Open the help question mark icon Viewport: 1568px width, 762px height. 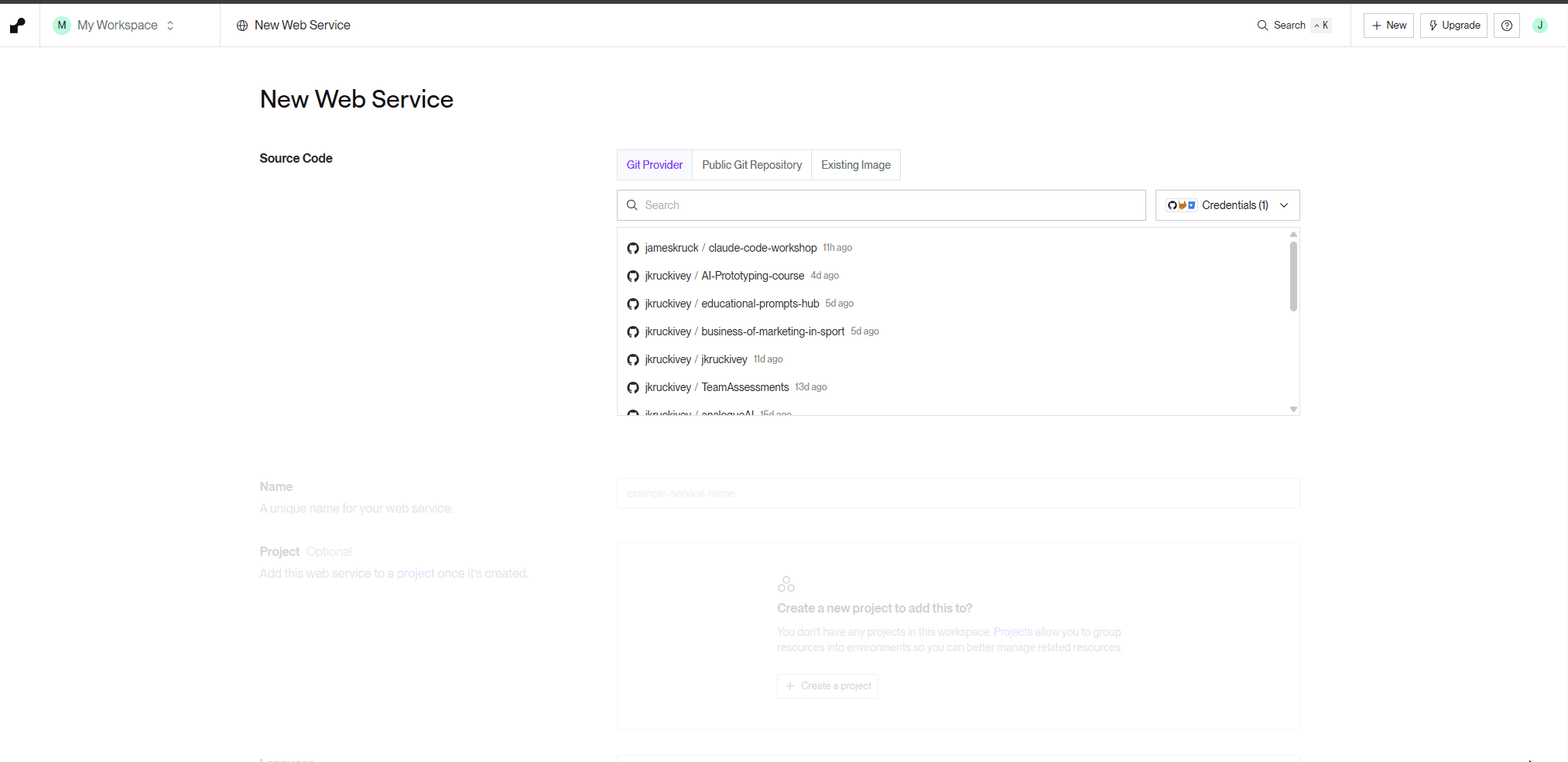1507,26
